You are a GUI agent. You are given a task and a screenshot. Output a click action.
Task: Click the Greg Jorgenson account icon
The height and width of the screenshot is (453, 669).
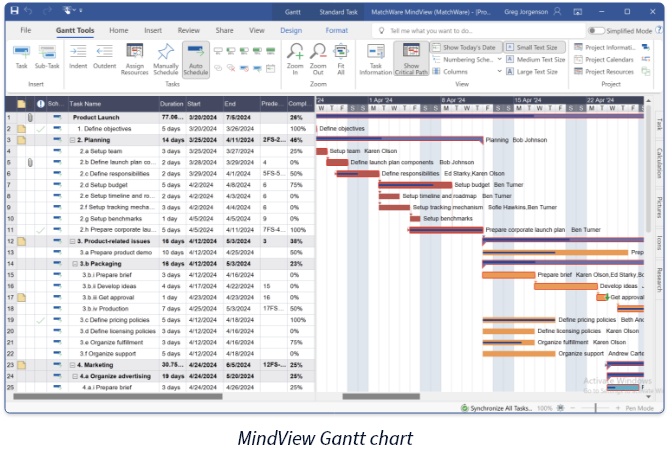pyautogui.click(x=557, y=12)
